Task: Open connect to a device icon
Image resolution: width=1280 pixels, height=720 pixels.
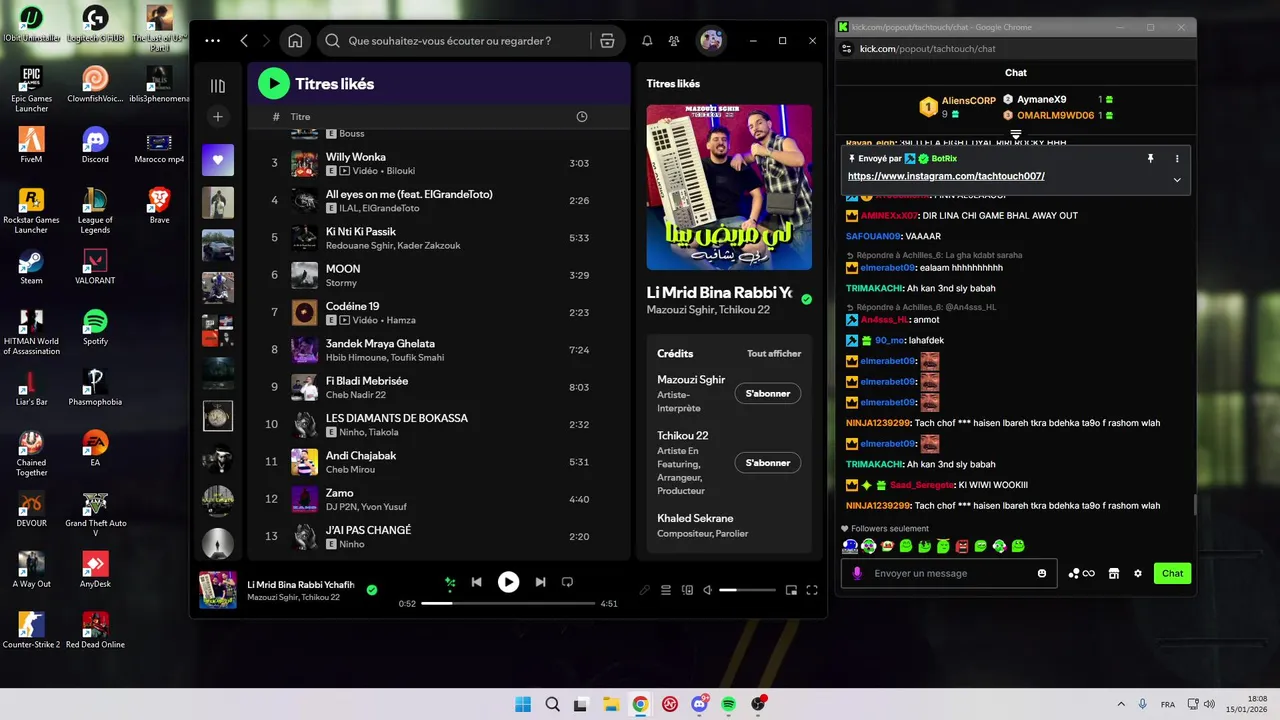Action: (x=687, y=590)
